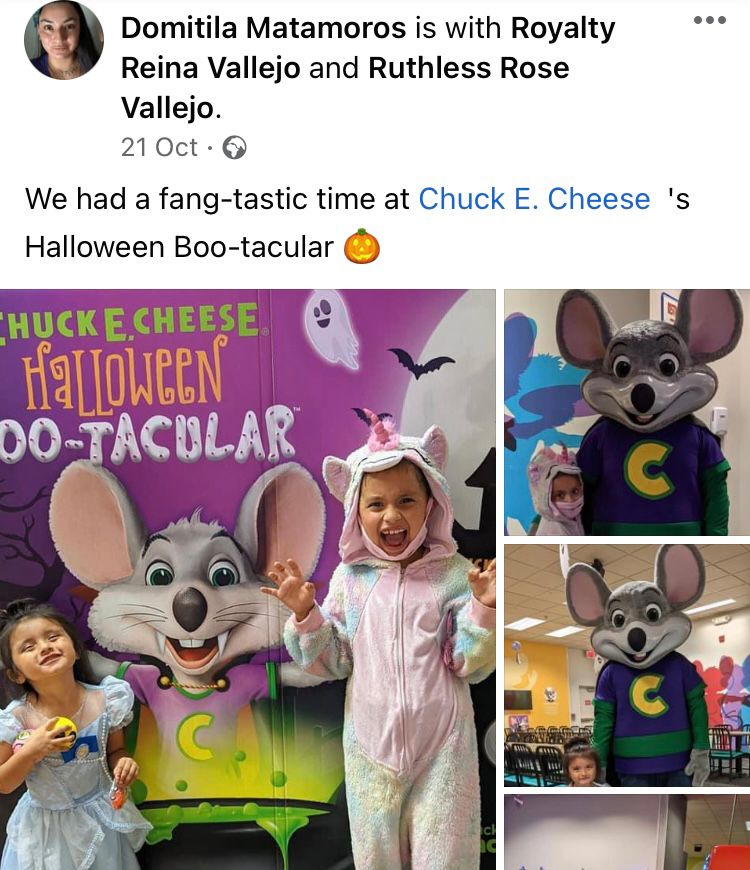Click the green Chuck E. Cheese banner lettering
The width and height of the screenshot is (750, 870).
[x=130, y=322]
